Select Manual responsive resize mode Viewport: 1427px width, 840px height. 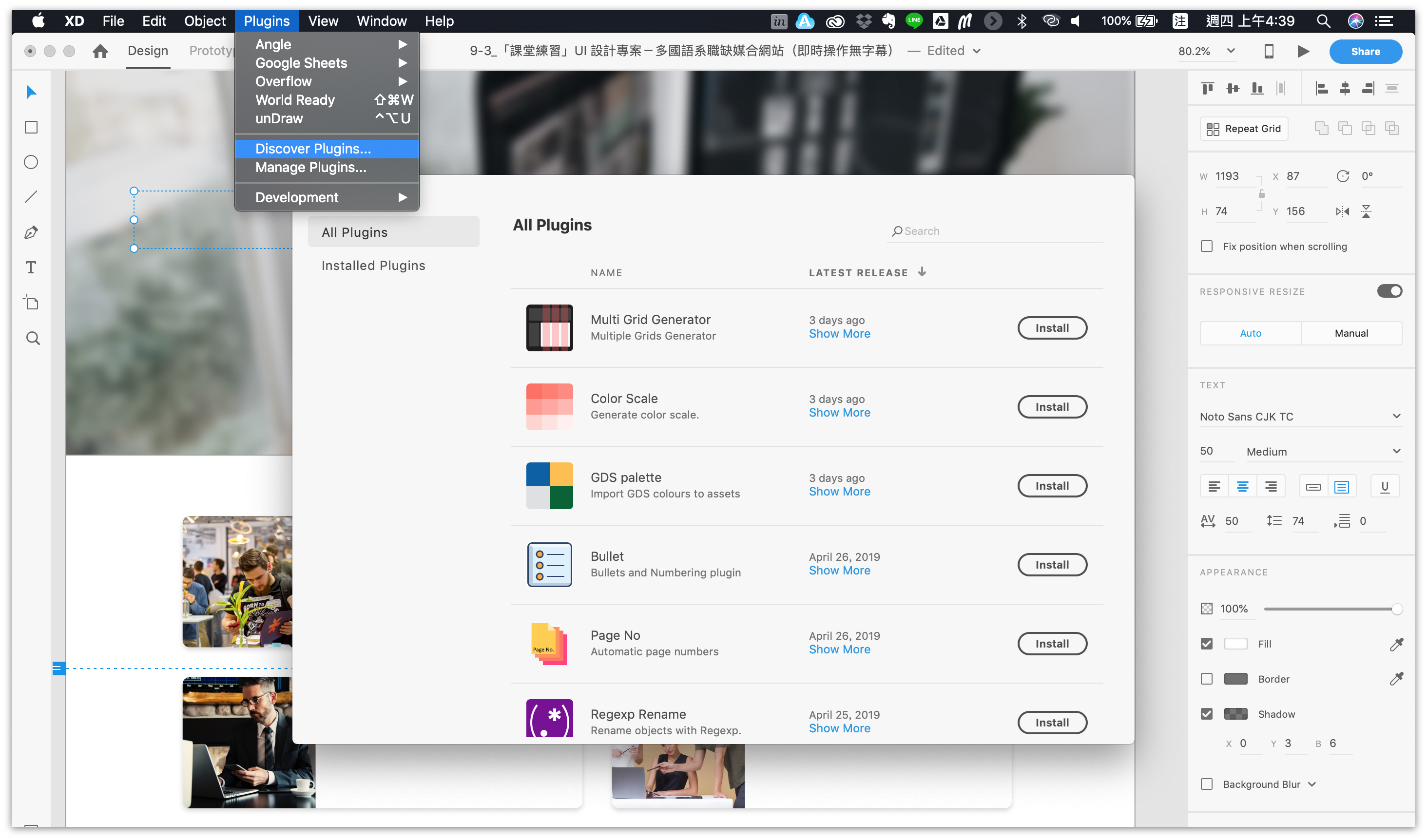click(x=1351, y=333)
